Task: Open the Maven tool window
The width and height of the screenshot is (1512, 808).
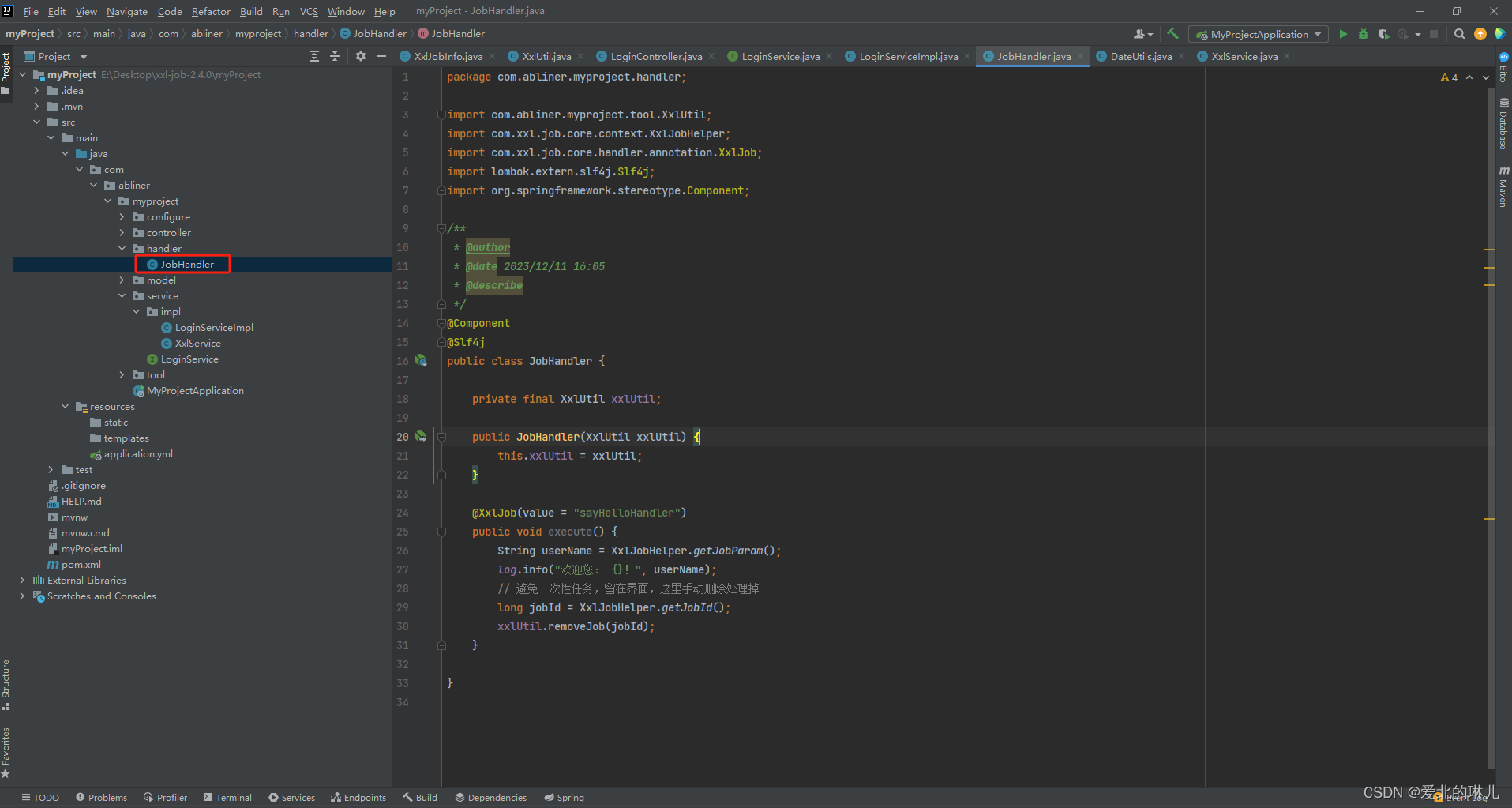Action: (1503, 186)
